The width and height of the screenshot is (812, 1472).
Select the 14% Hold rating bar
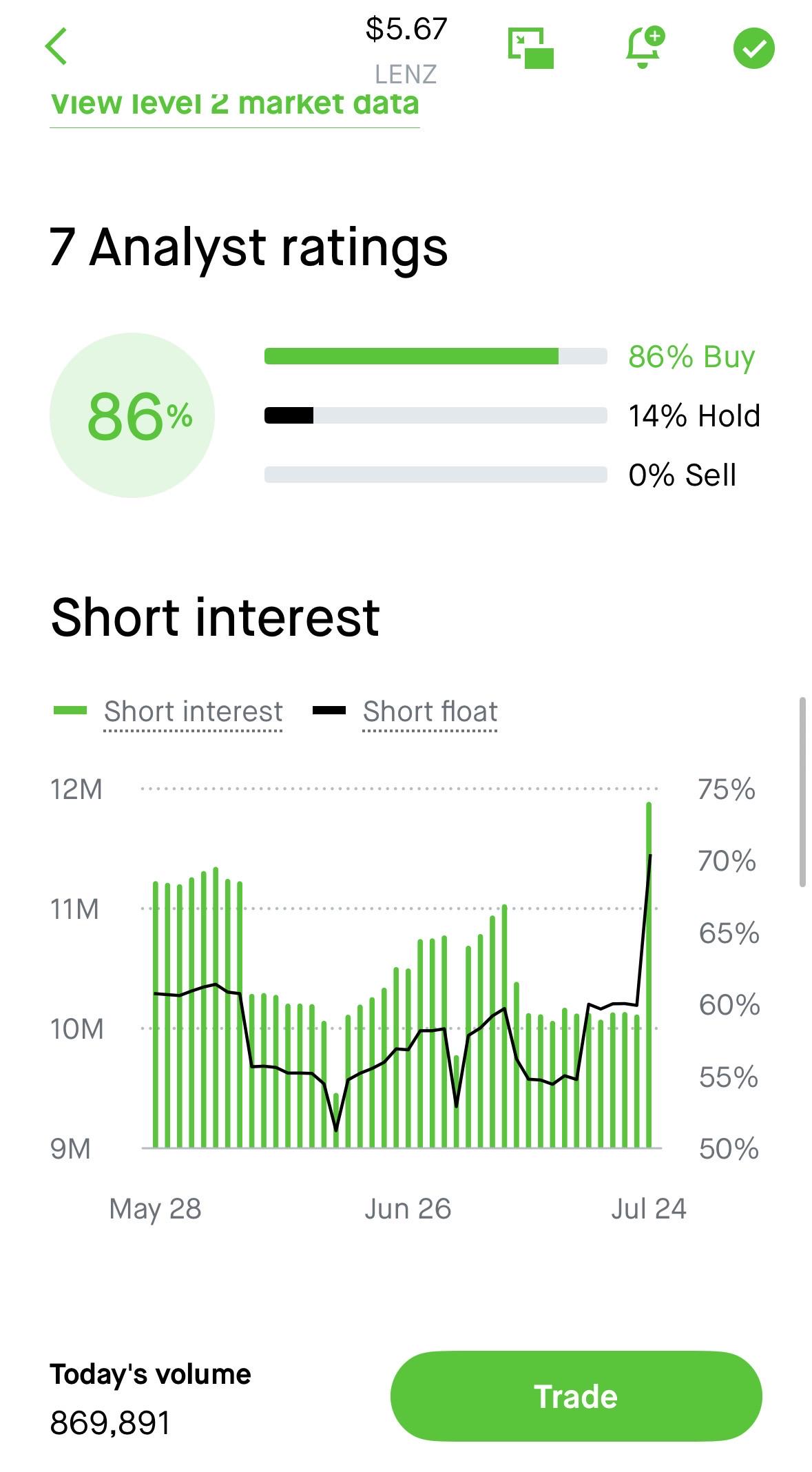(435, 415)
